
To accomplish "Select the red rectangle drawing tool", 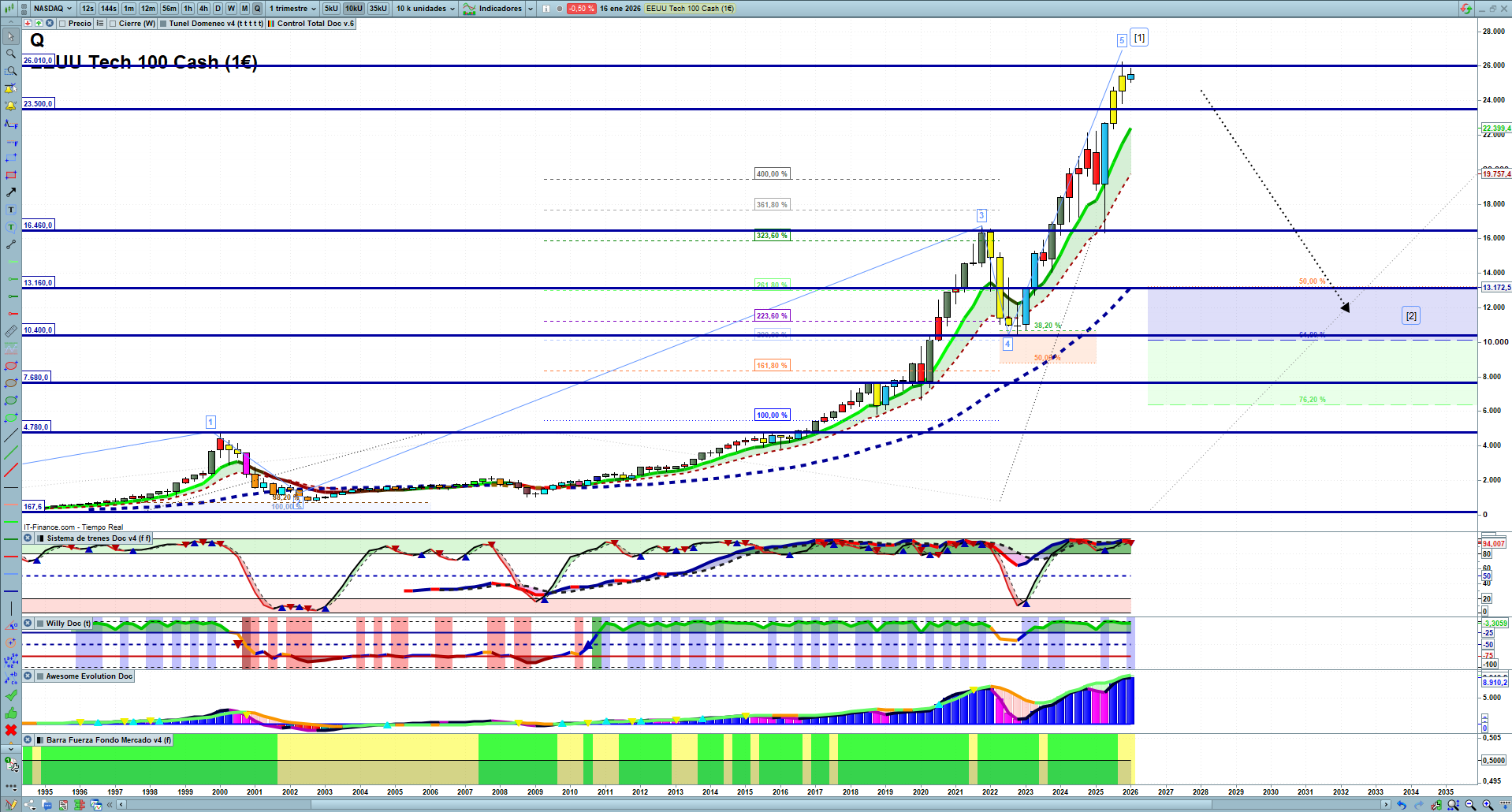I will (11, 175).
